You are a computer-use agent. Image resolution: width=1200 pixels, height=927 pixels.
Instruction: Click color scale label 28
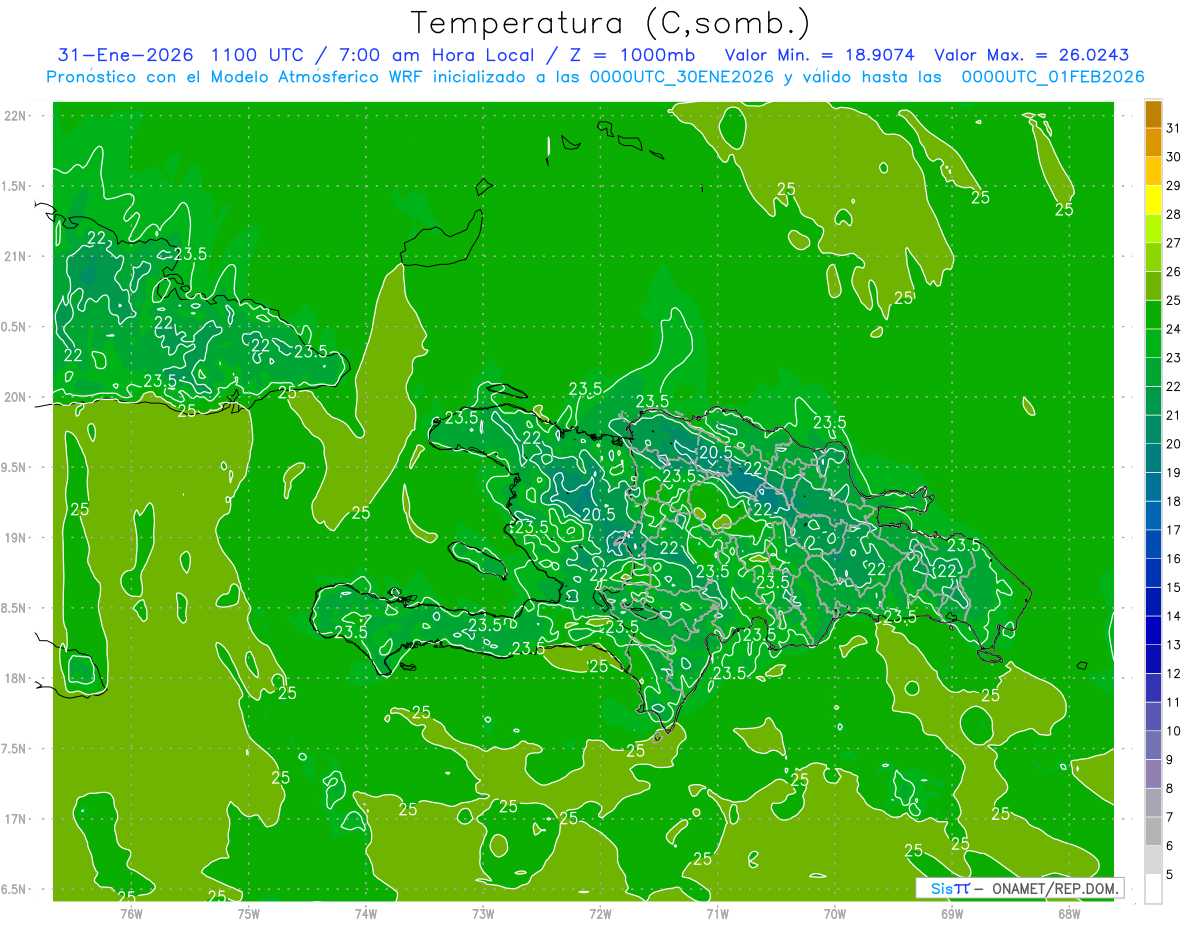pos(1174,214)
